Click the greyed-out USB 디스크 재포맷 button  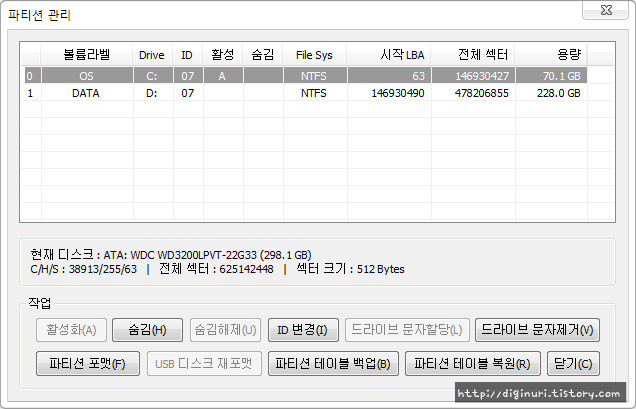pyautogui.click(x=204, y=364)
